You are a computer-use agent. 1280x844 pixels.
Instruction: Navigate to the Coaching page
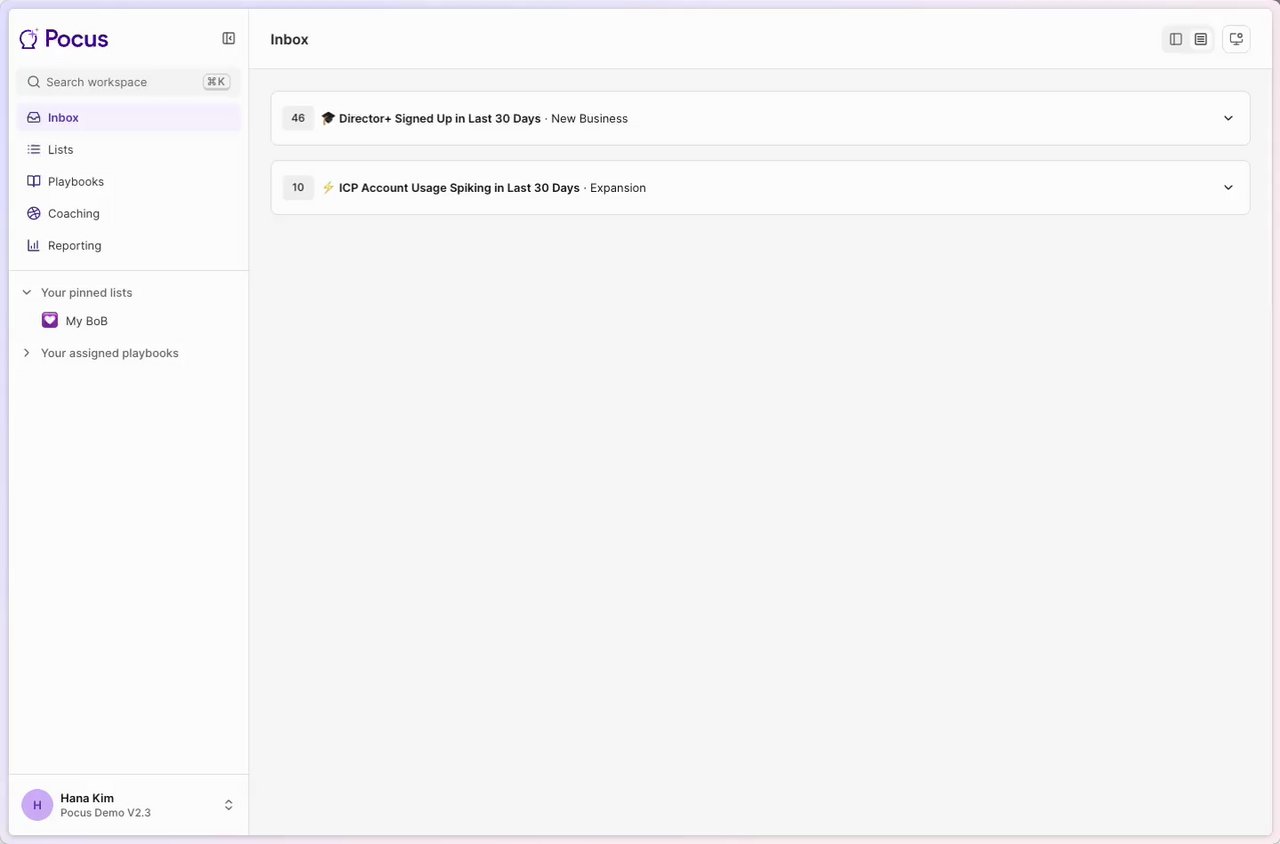pyautogui.click(x=73, y=214)
